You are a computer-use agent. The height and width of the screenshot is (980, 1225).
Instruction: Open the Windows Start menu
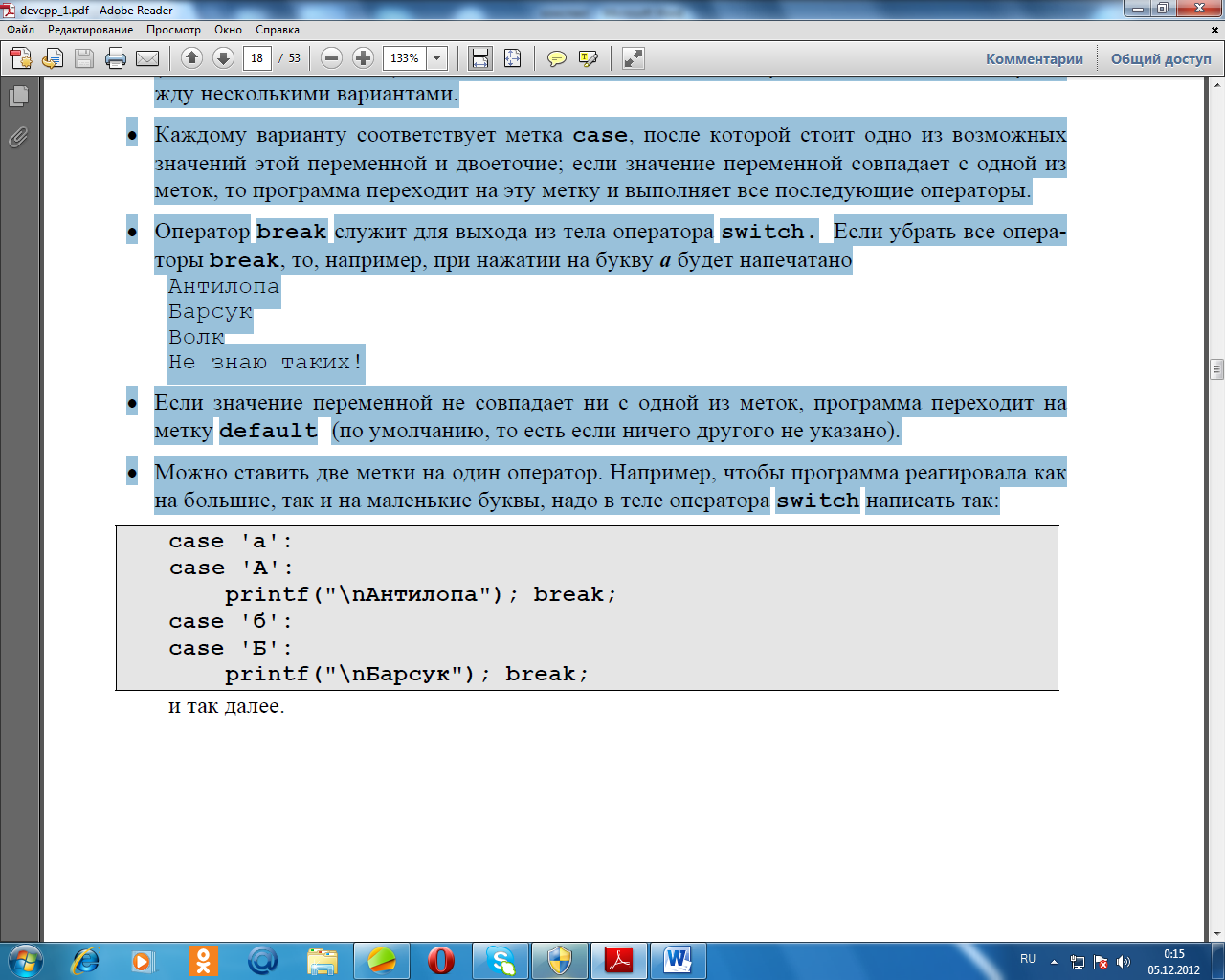tap(24, 960)
